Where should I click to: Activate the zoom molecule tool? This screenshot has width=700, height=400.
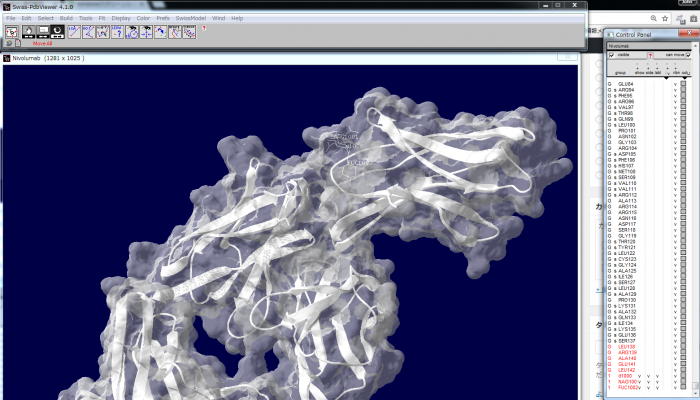[x=43, y=32]
